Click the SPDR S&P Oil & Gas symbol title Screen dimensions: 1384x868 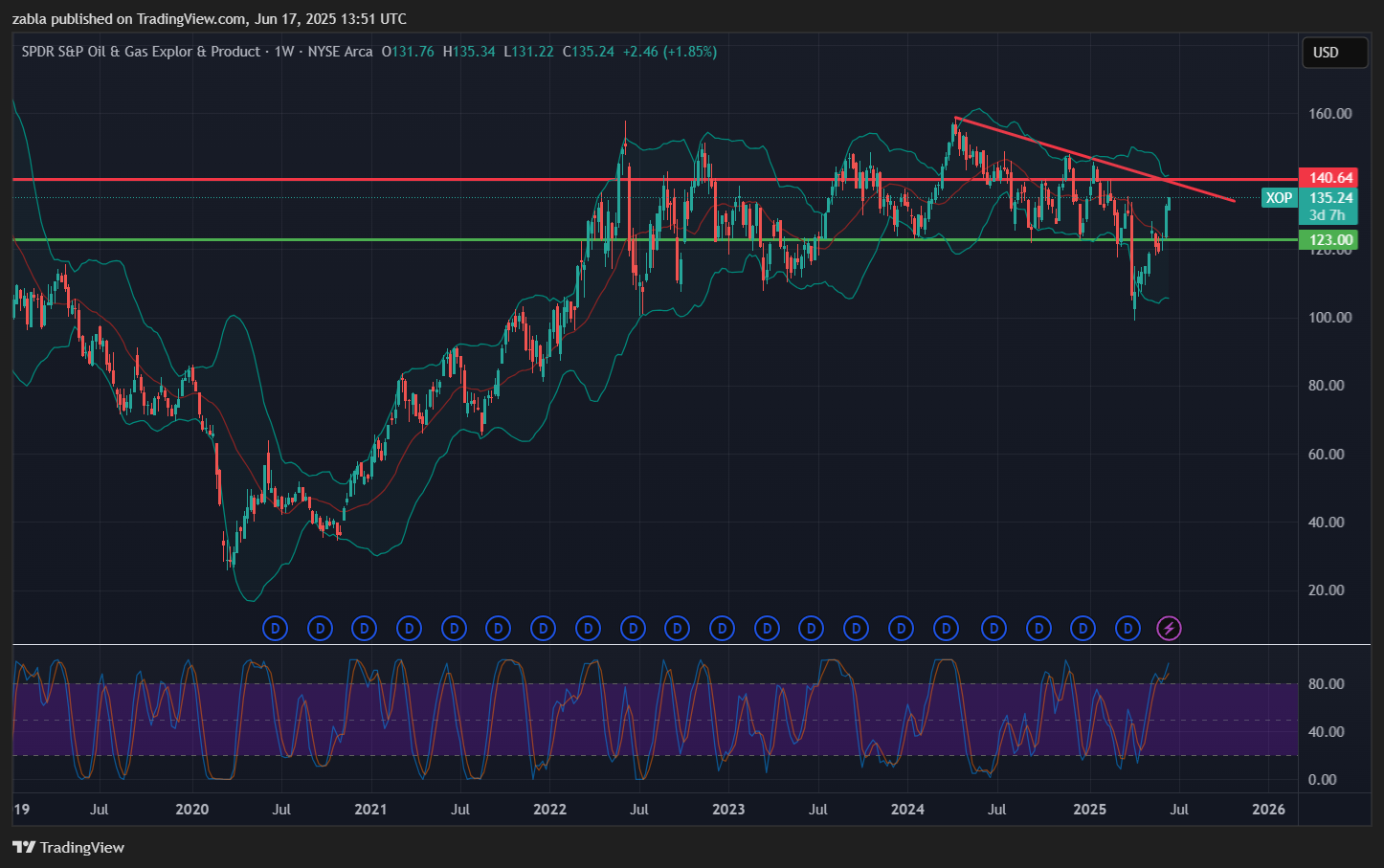click(x=141, y=52)
